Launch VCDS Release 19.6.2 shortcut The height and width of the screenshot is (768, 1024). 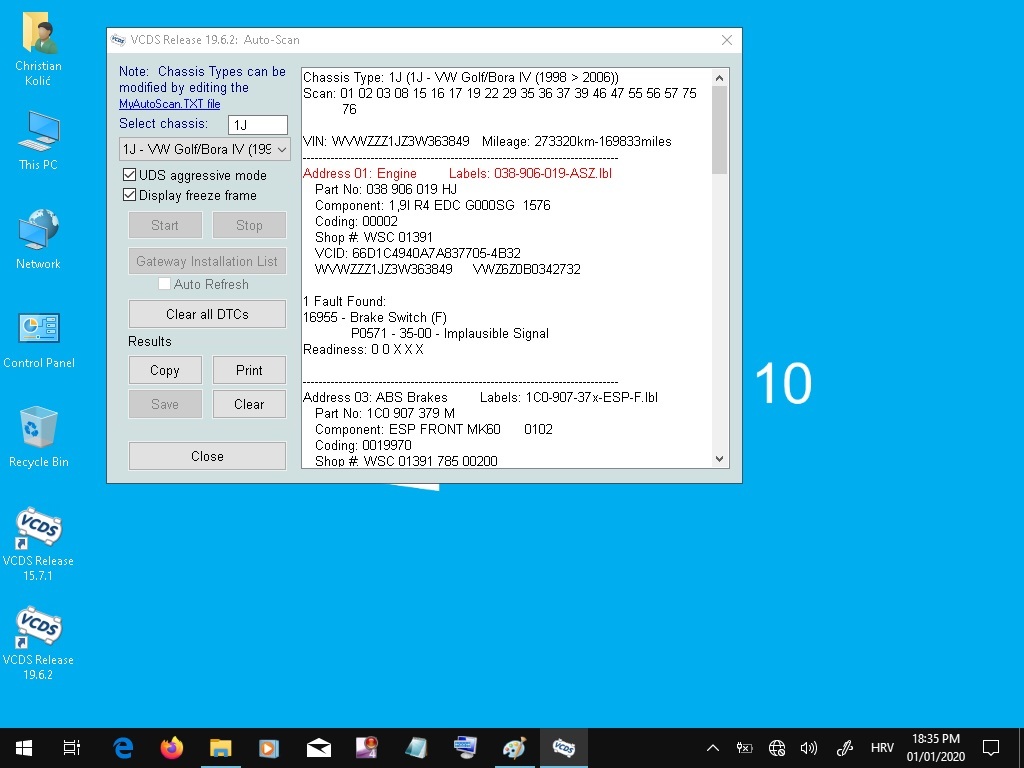(39, 643)
